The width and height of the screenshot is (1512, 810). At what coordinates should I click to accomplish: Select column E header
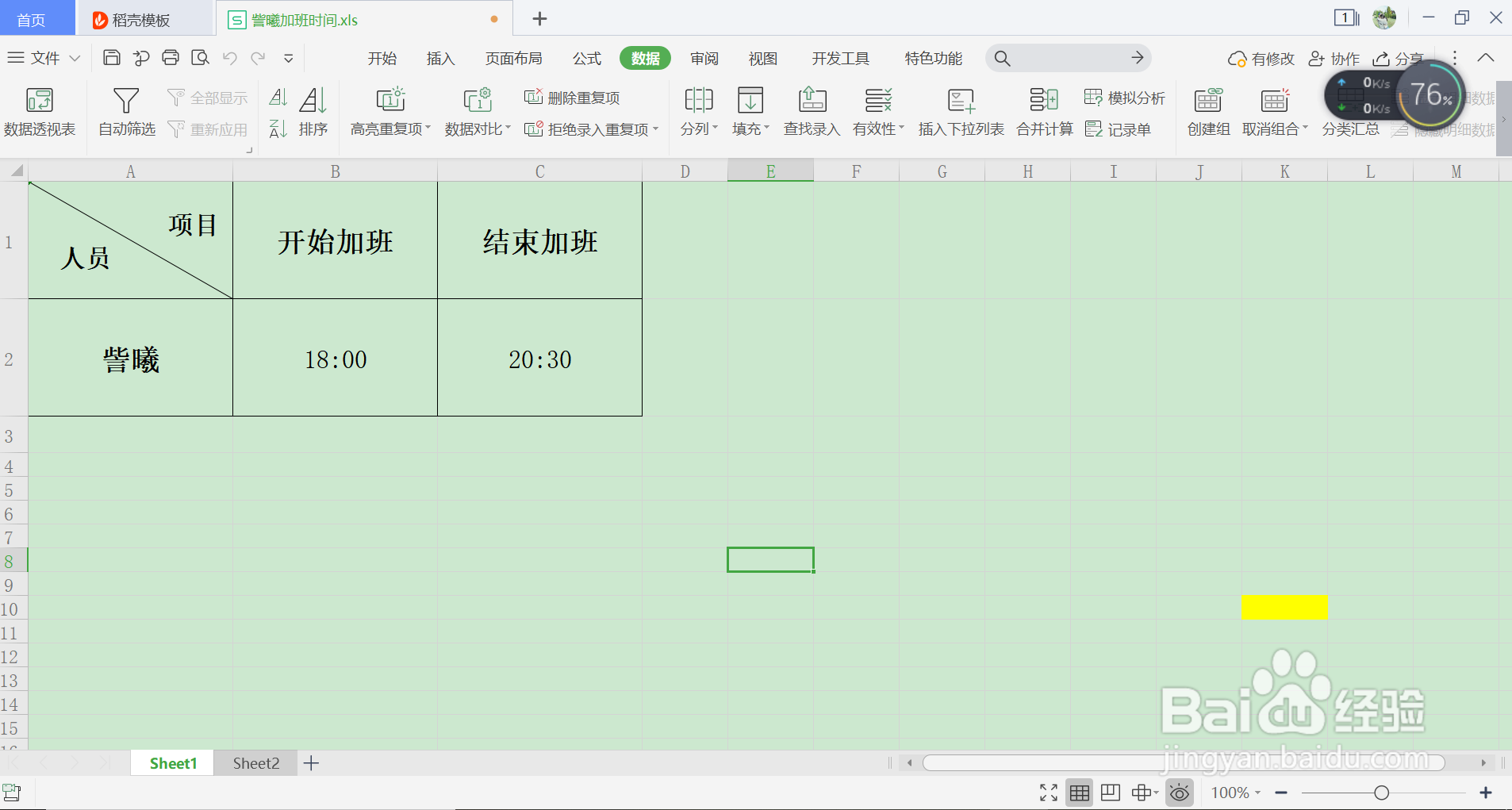pyautogui.click(x=770, y=171)
